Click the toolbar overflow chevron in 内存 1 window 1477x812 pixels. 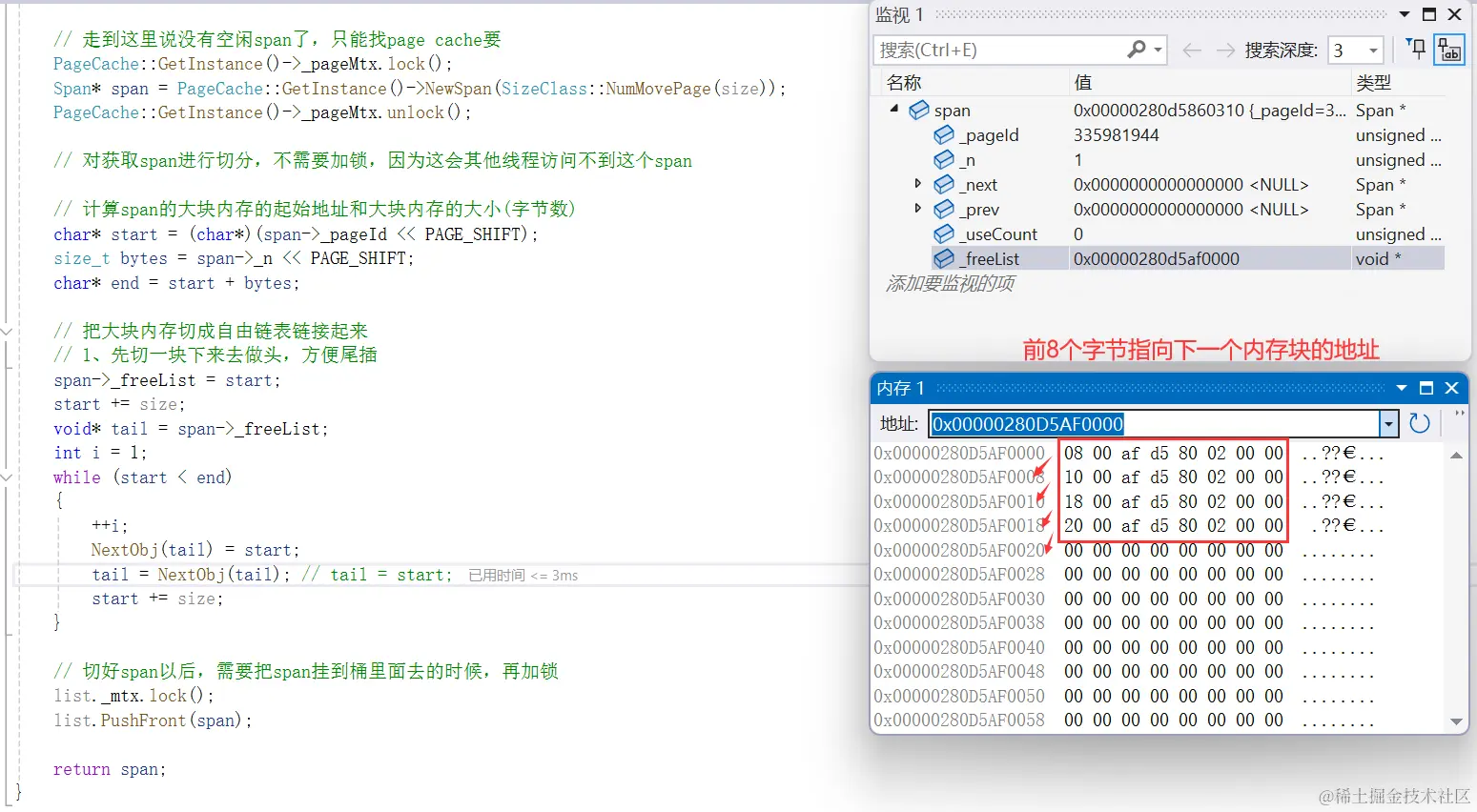(1459, 412)
